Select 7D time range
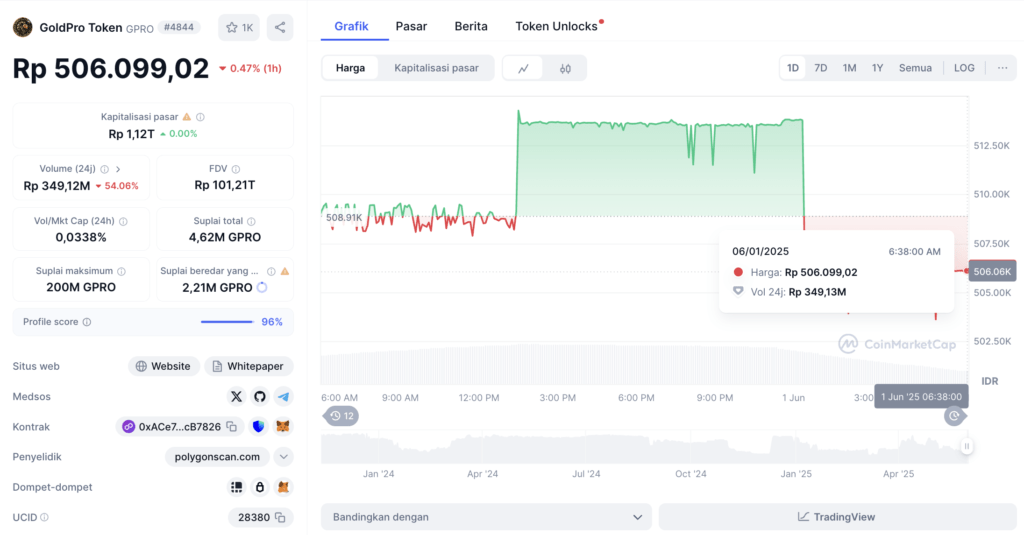Viewport: 1024px width, 535px height. pos(821,68)
